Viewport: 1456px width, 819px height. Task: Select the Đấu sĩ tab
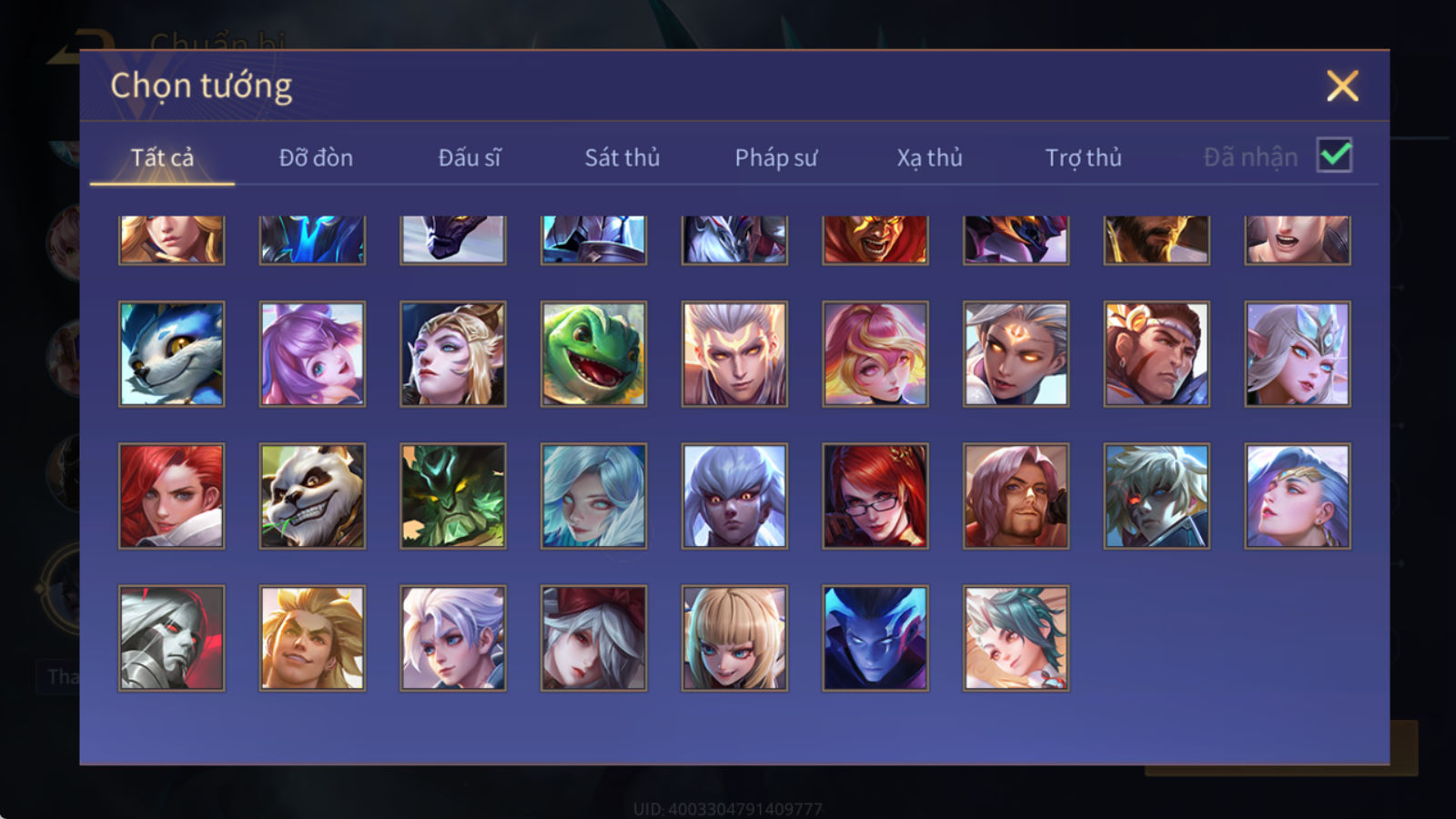[x=469, y=157]
